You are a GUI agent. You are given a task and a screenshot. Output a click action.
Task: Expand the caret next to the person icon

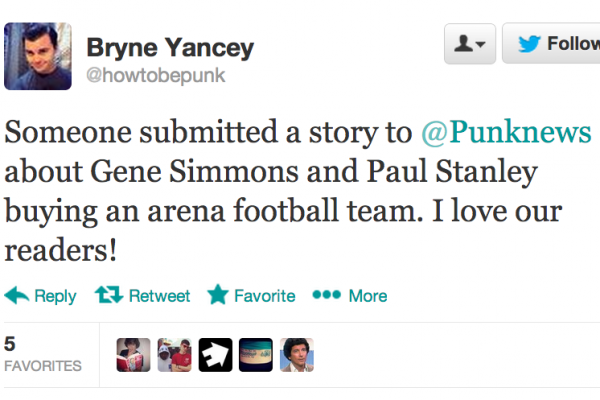coord(481,45)
